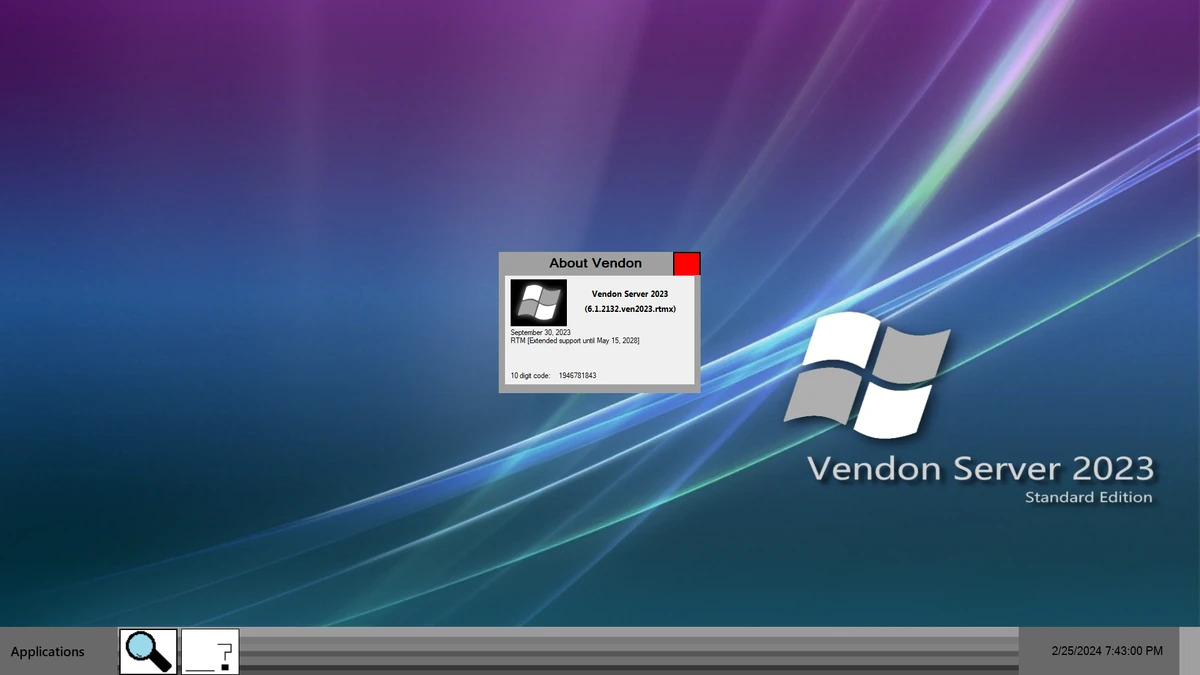The image size is (1200, 675).
Task: Click the Vendon Server 2023 desktop watermark text
Action: [x=983, y=468]
